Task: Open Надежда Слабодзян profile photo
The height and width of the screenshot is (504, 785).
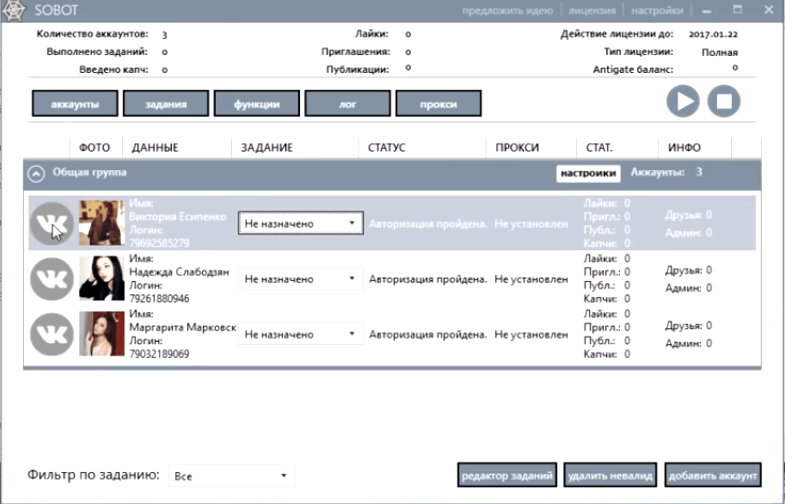Action: [x=101, y=279]
